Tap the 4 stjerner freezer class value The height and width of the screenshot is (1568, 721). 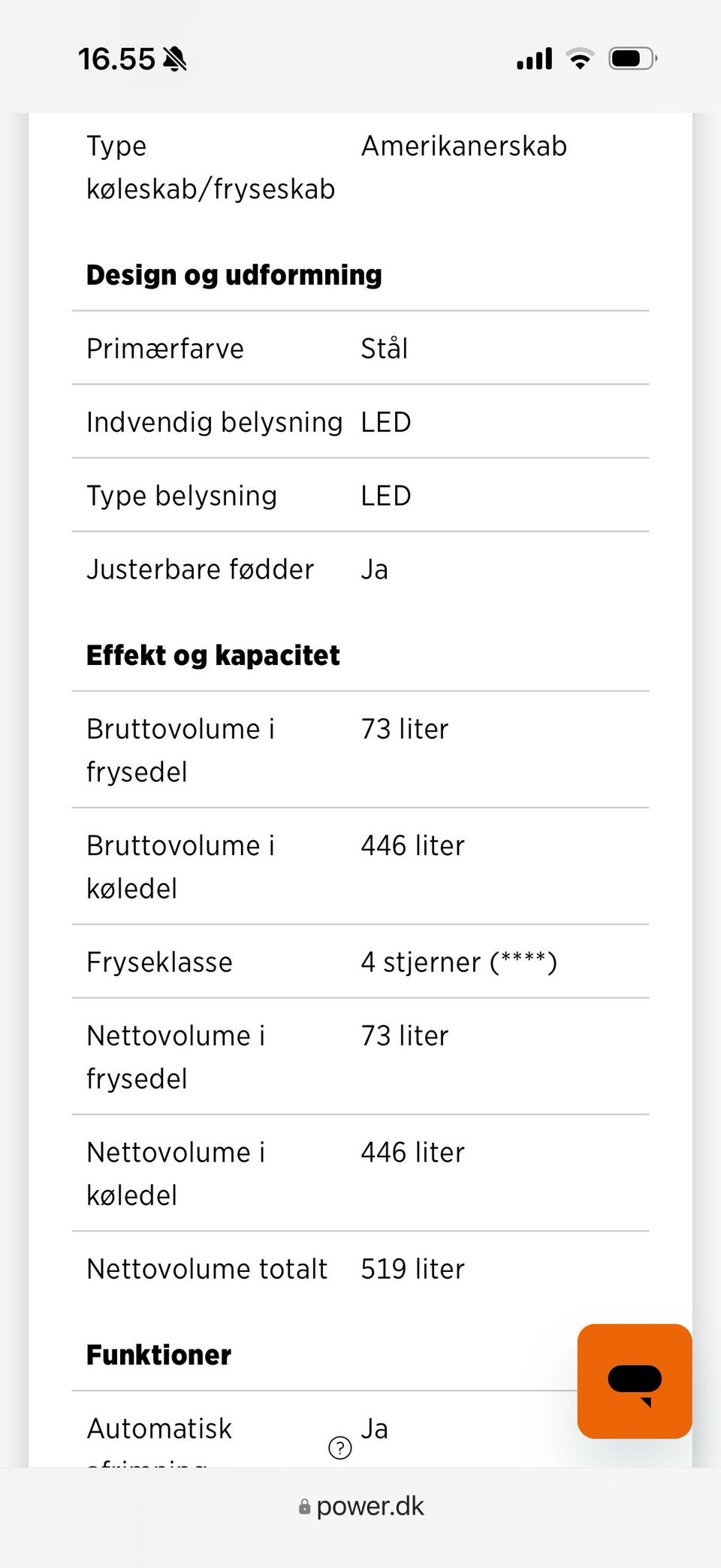tap(459, 962)
